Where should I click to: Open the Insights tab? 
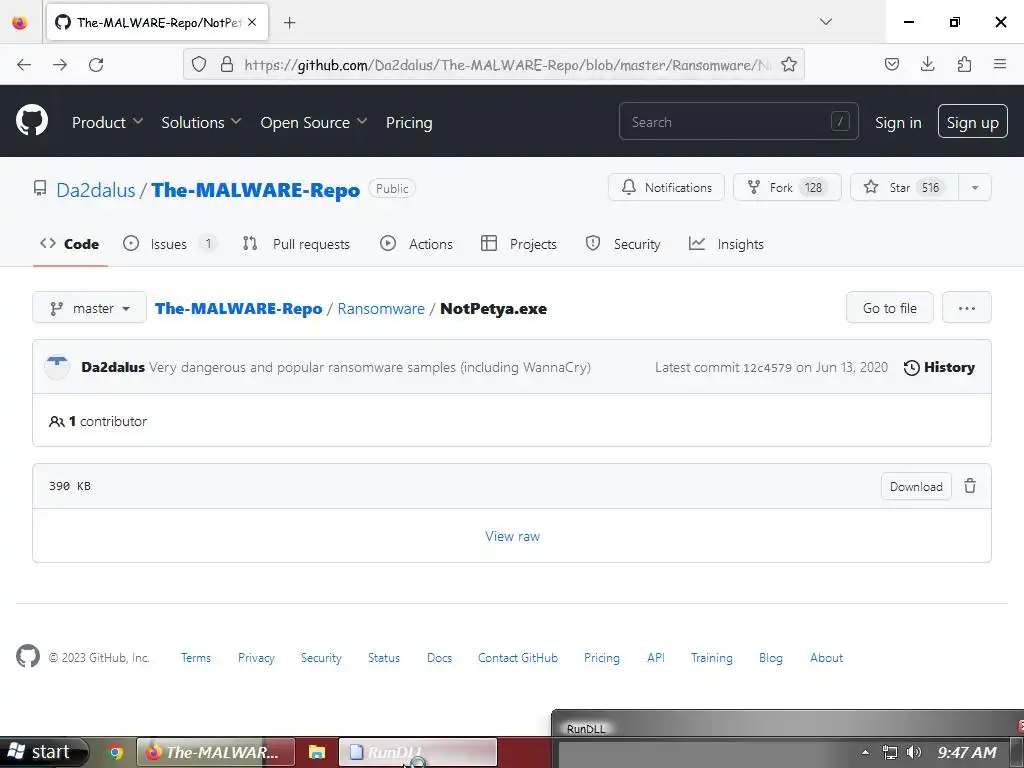point(726,244)
